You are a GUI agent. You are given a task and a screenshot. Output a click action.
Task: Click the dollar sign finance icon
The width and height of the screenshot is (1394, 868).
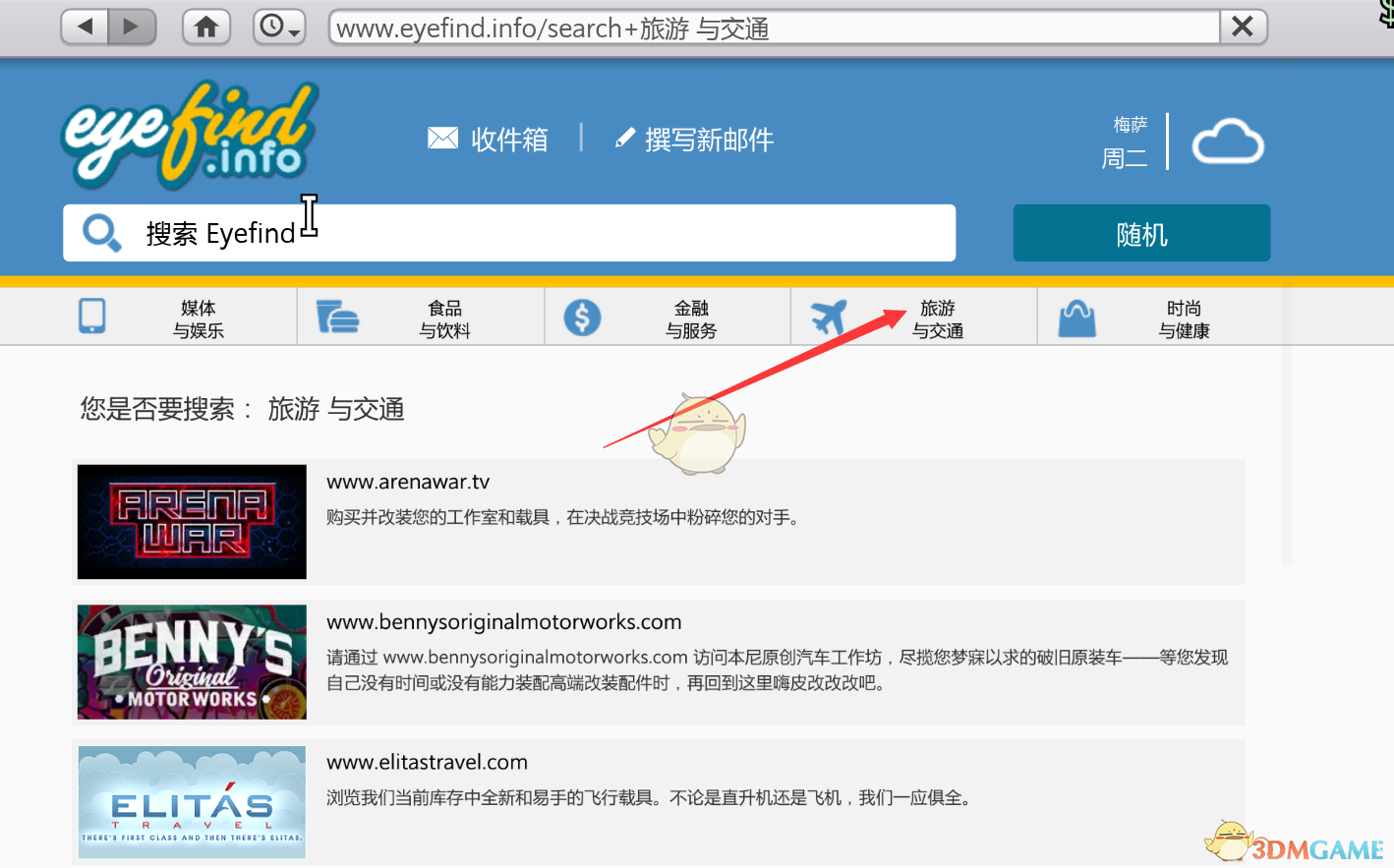point(582,318)
